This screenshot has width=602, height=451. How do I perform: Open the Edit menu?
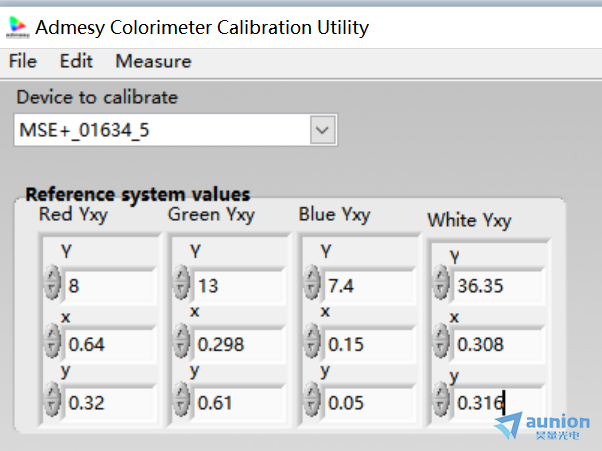(76, 61)
